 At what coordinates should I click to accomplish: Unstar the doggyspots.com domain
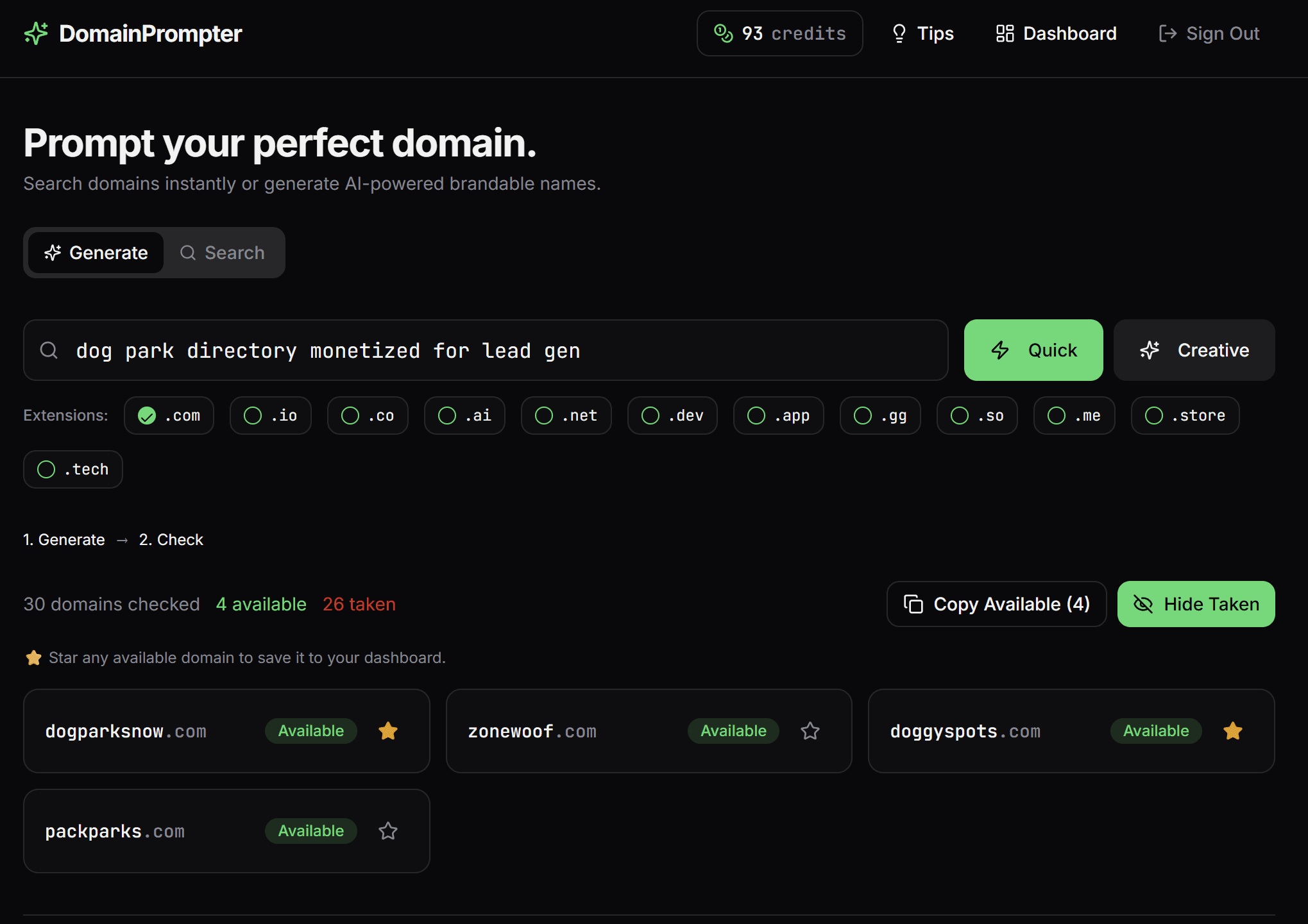point(1232,731)
